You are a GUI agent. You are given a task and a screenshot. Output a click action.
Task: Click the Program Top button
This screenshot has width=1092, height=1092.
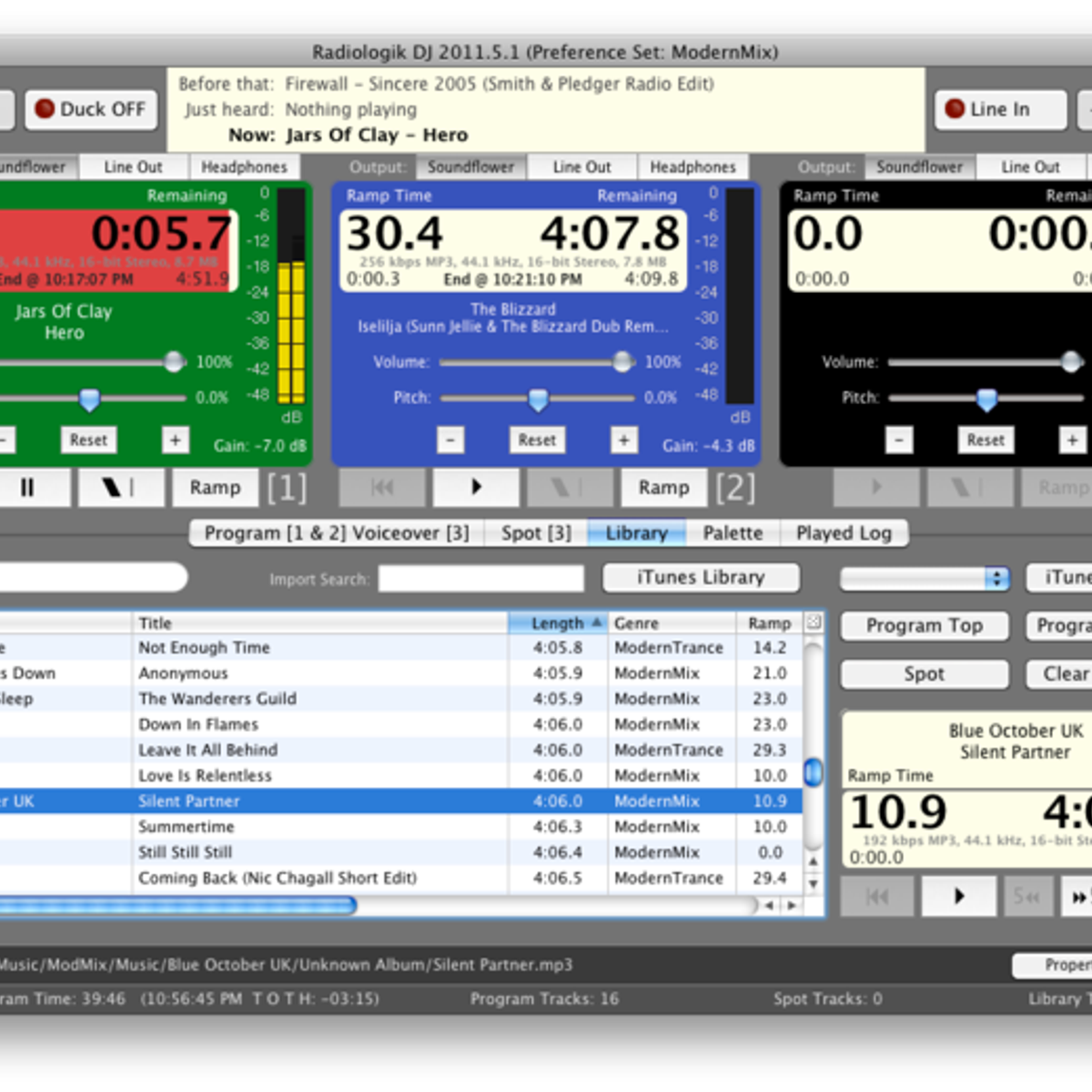(924, 626)
